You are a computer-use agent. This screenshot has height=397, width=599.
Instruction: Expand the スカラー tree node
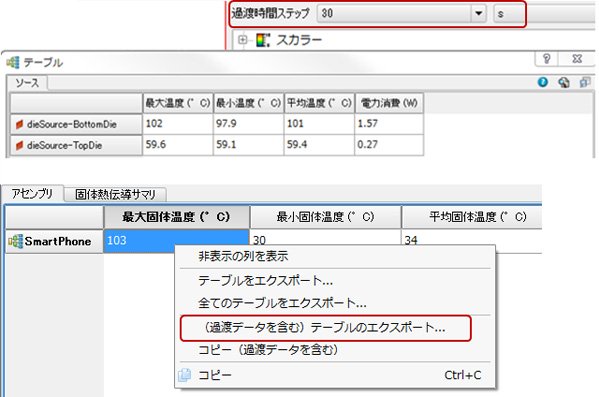pyautogui.click(x=243, y=40)
